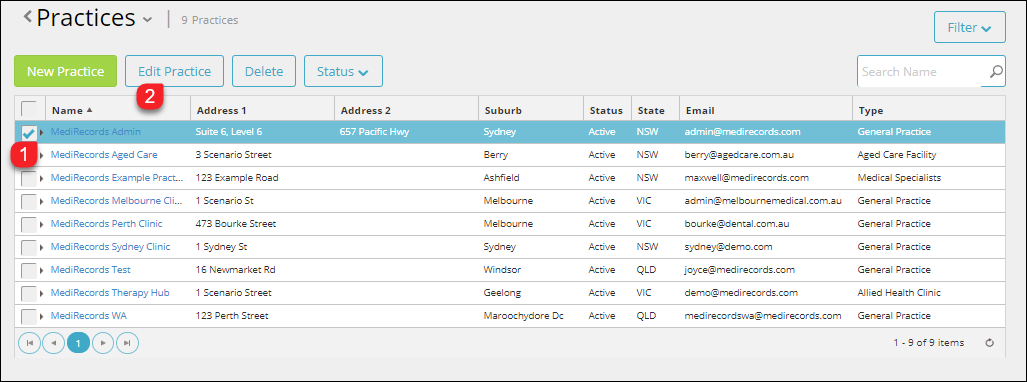Jump to last page of results
The width and height of the screenshot is (1027, 382).
(128, 343)
